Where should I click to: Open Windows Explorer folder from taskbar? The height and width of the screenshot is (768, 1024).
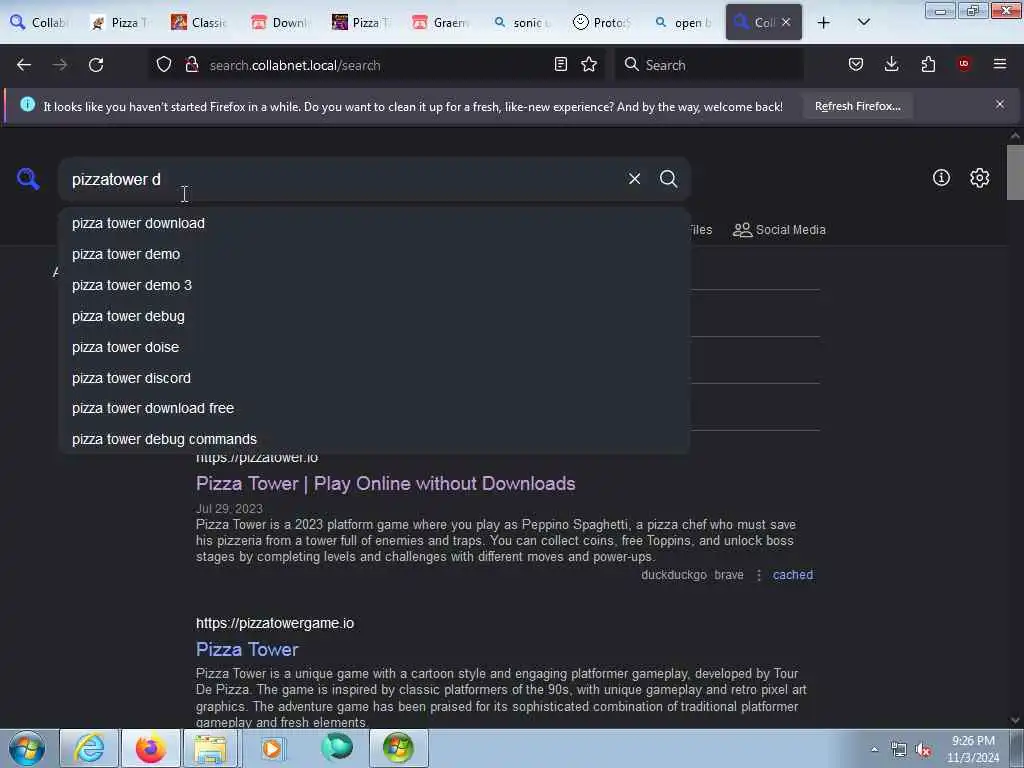click(x=210, y=748)
